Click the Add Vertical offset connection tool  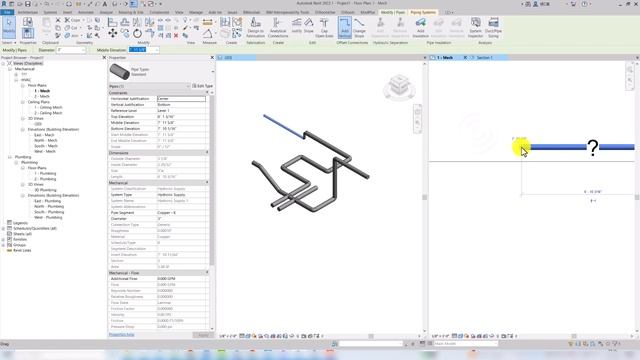[345, 27]
